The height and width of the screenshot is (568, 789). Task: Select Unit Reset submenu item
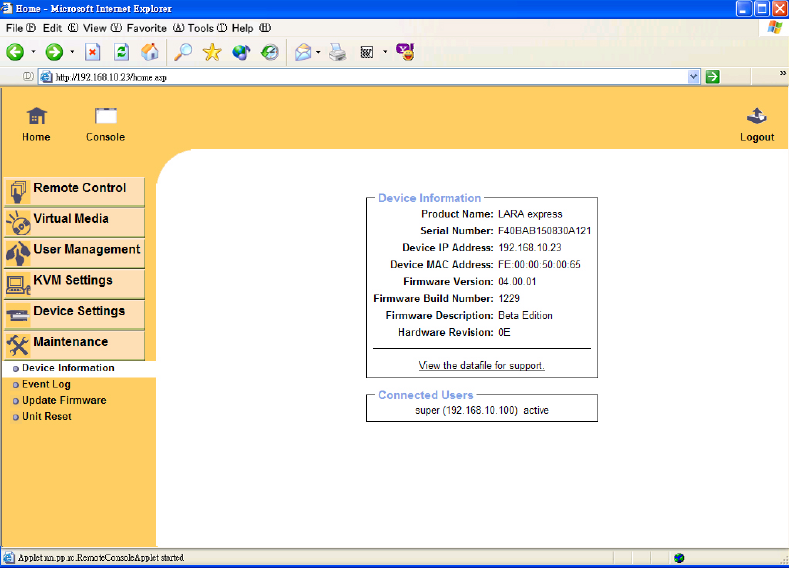[47, 417]
